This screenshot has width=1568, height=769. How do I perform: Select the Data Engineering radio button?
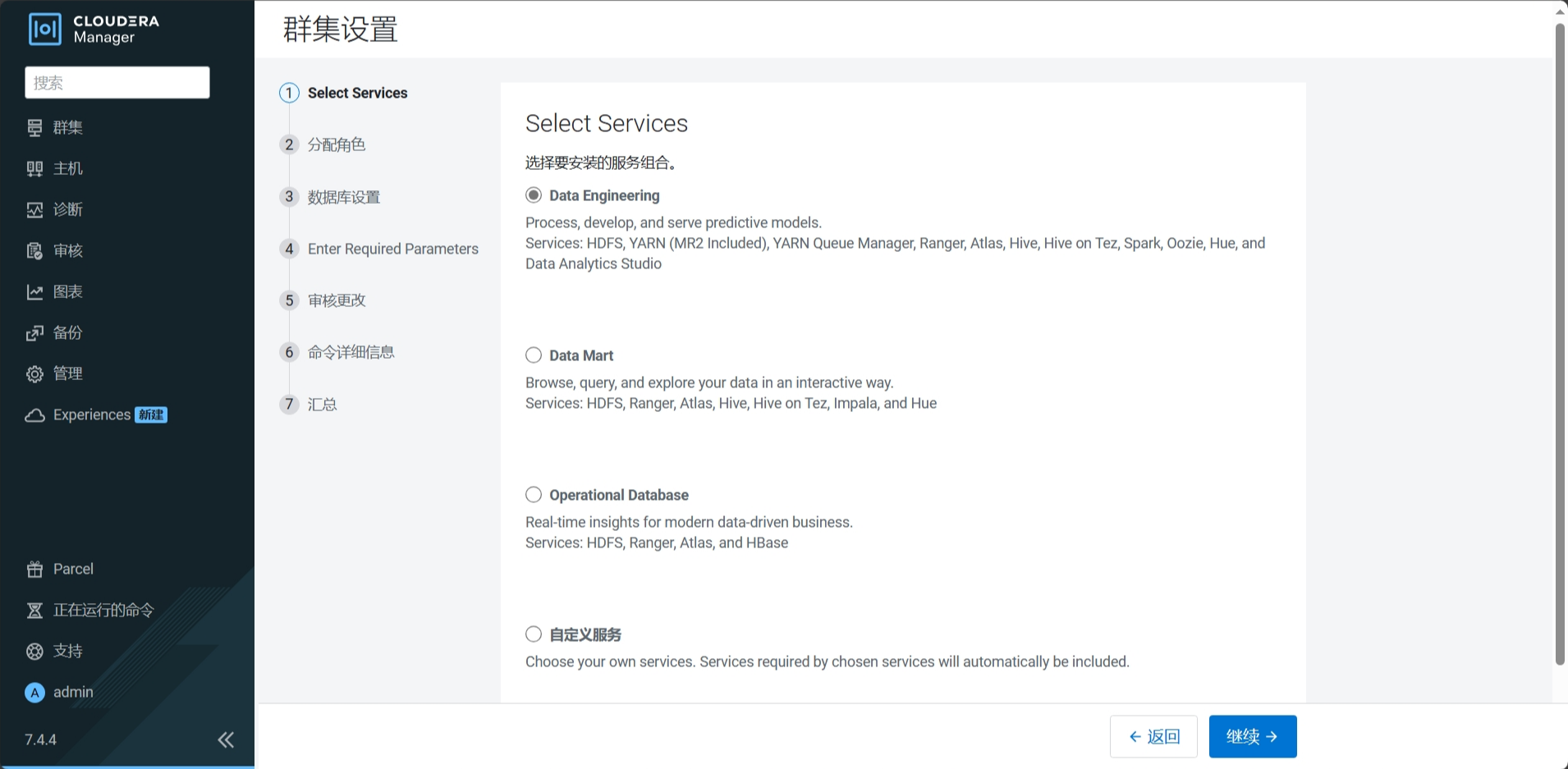pos(534,195)
